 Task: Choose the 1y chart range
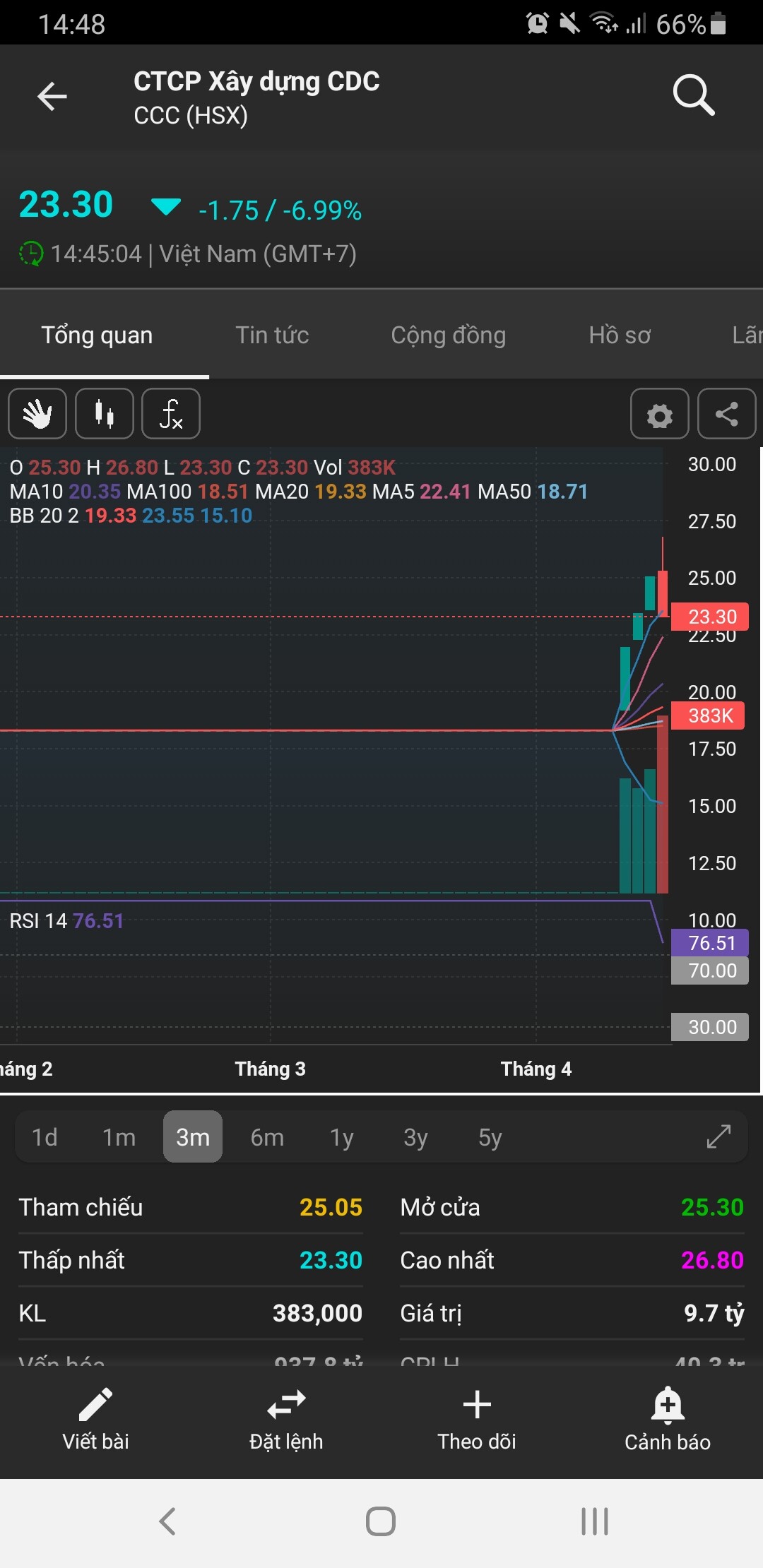[342, 1137]
